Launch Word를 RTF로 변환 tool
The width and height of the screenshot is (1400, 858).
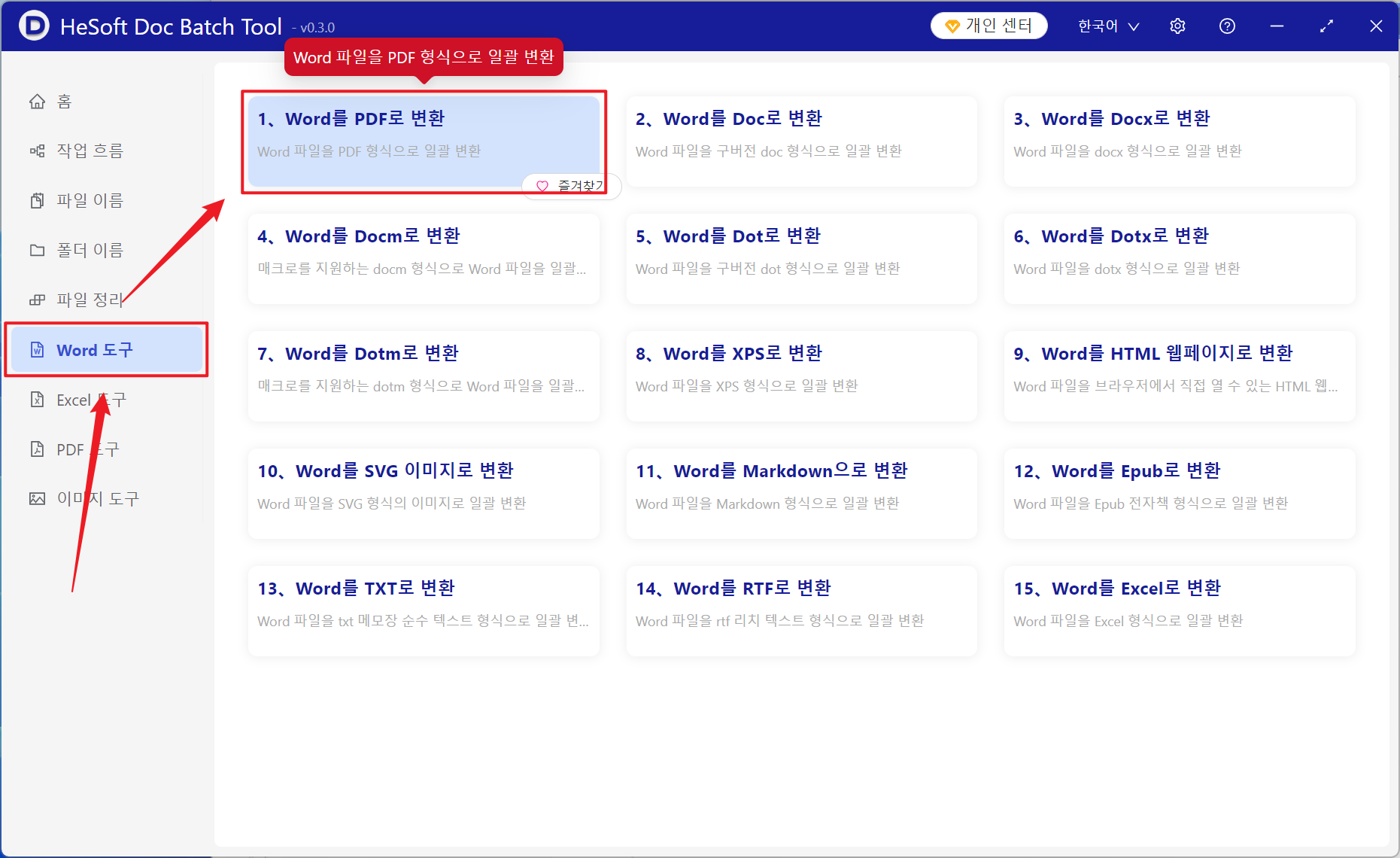801,611
